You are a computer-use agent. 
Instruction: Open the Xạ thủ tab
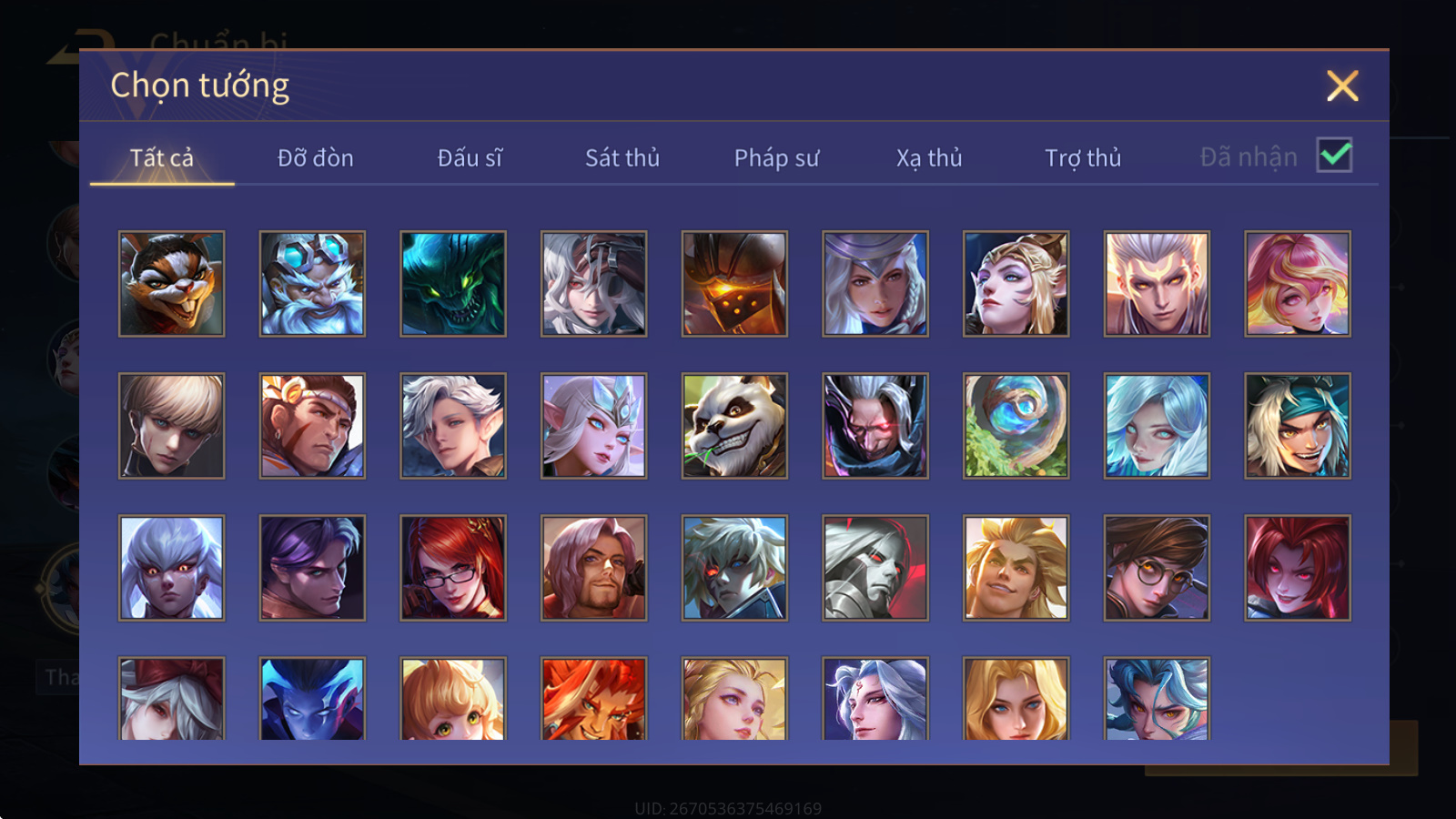[929, 158]
